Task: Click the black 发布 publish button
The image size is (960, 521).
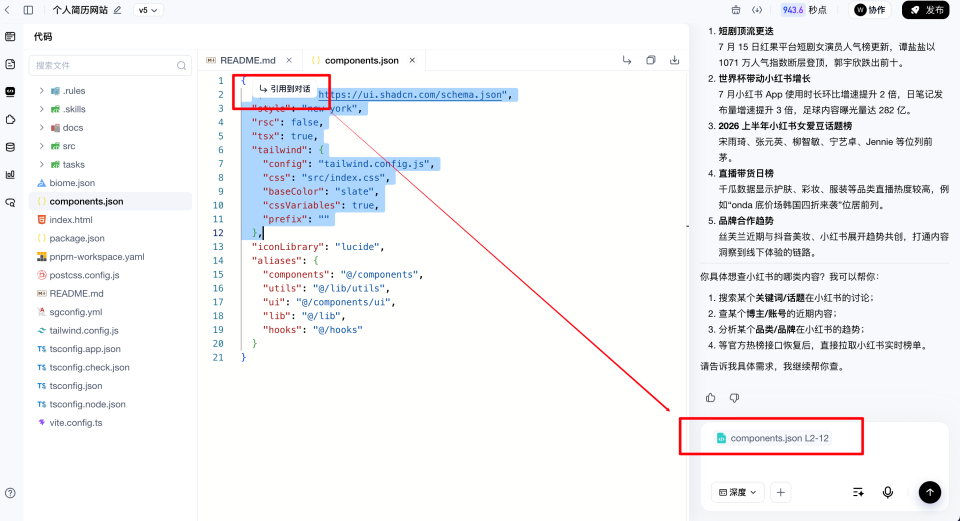Action: point(926,10)
